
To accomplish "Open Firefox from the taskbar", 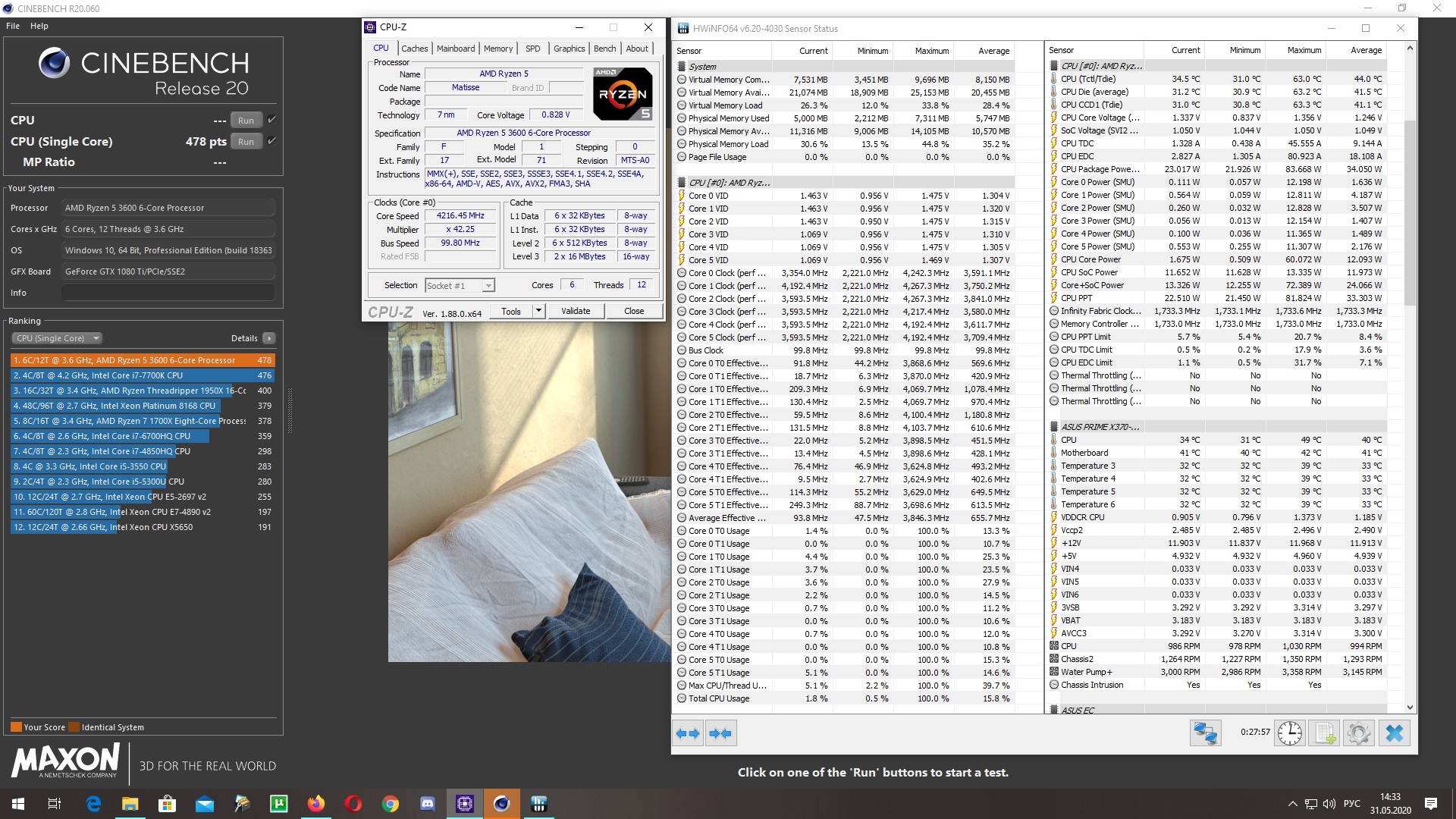I will coord(315,804).
